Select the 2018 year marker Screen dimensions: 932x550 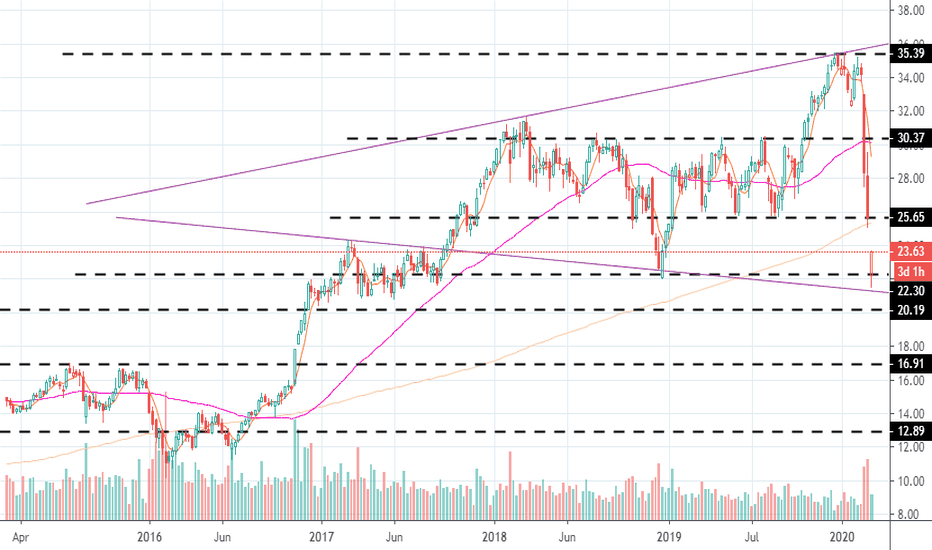(x=494, y=537)
